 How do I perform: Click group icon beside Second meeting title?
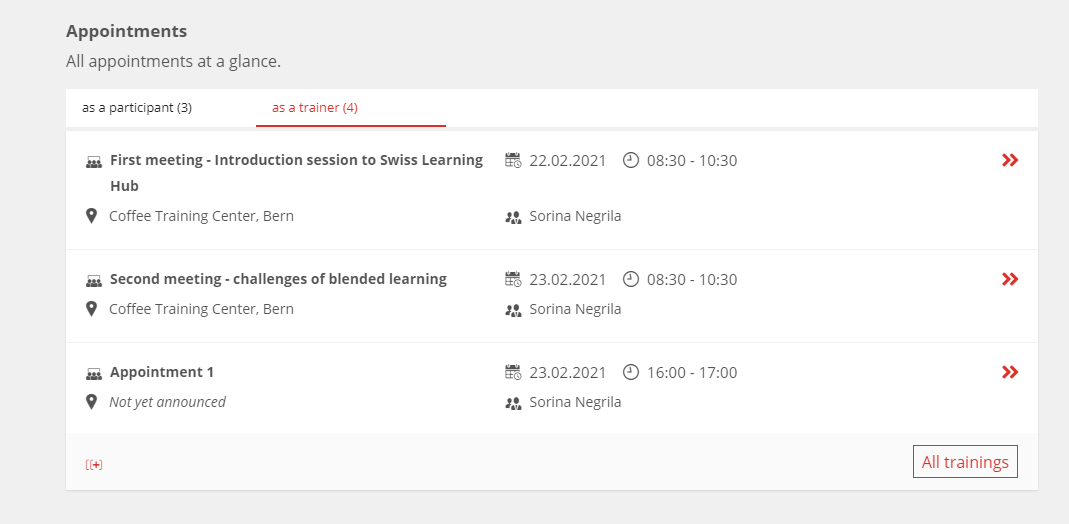click(x=93, y=281)
